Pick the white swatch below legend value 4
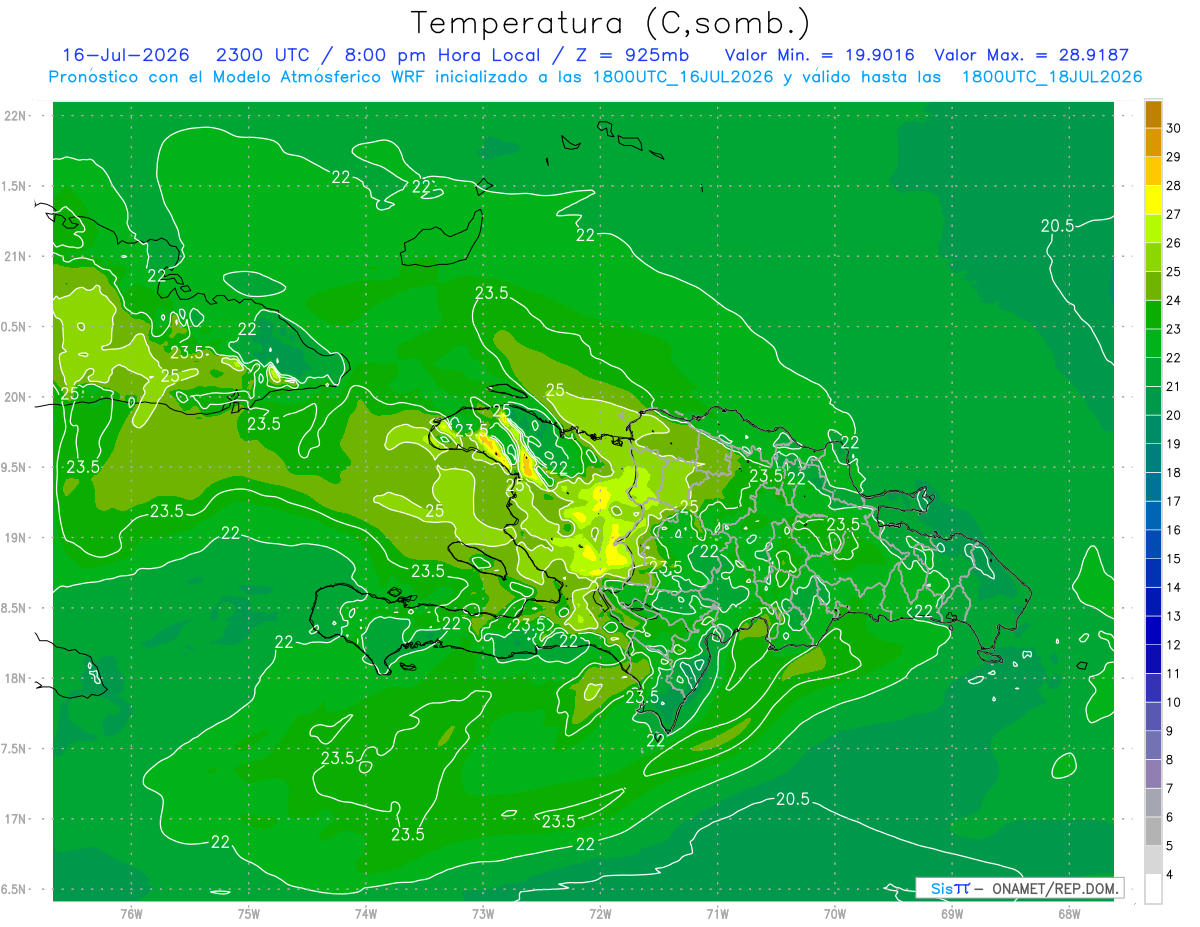This screenshot has height=927, width=1200. (1153, 889)
